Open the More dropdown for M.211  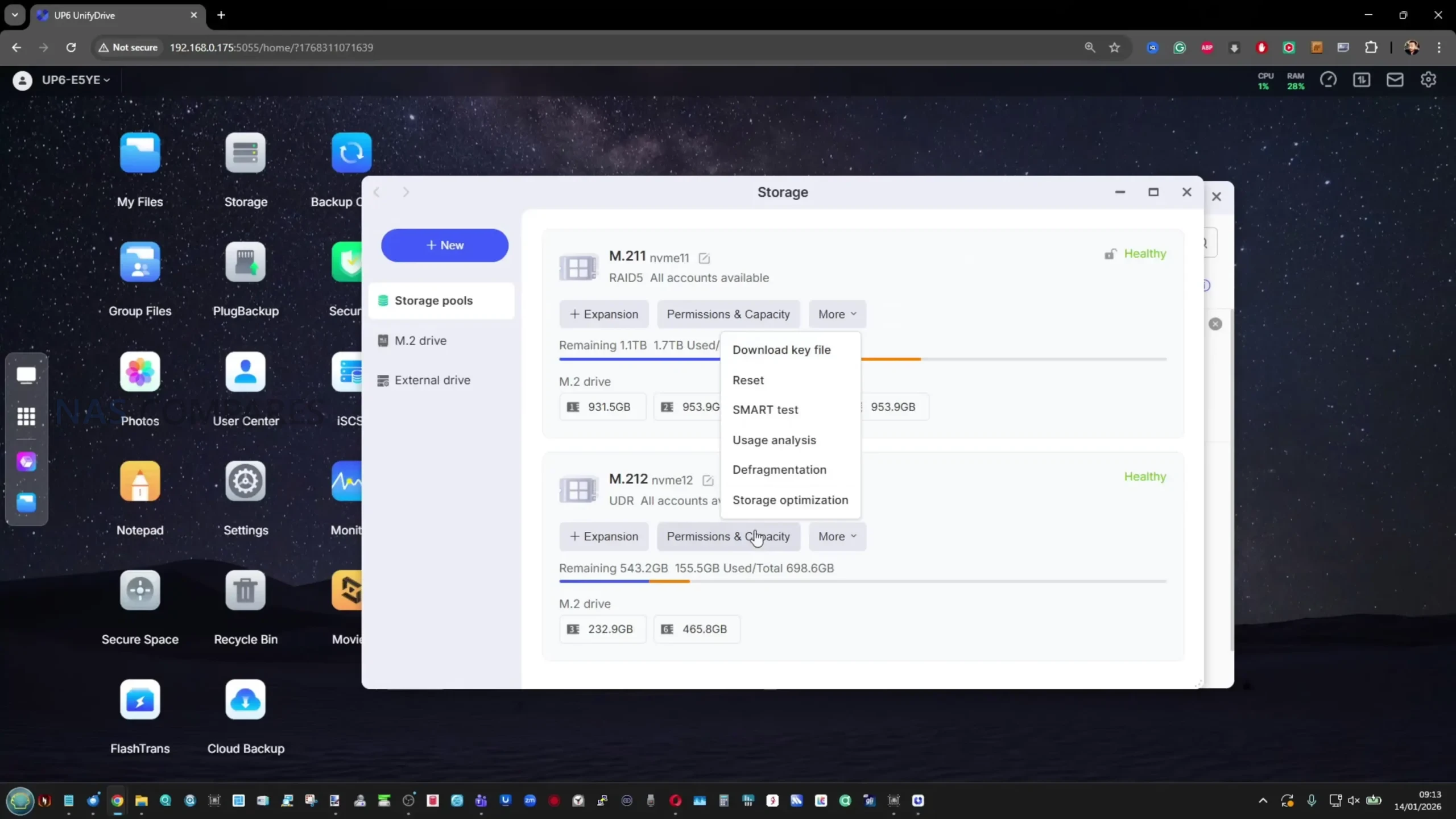[837, 314]
